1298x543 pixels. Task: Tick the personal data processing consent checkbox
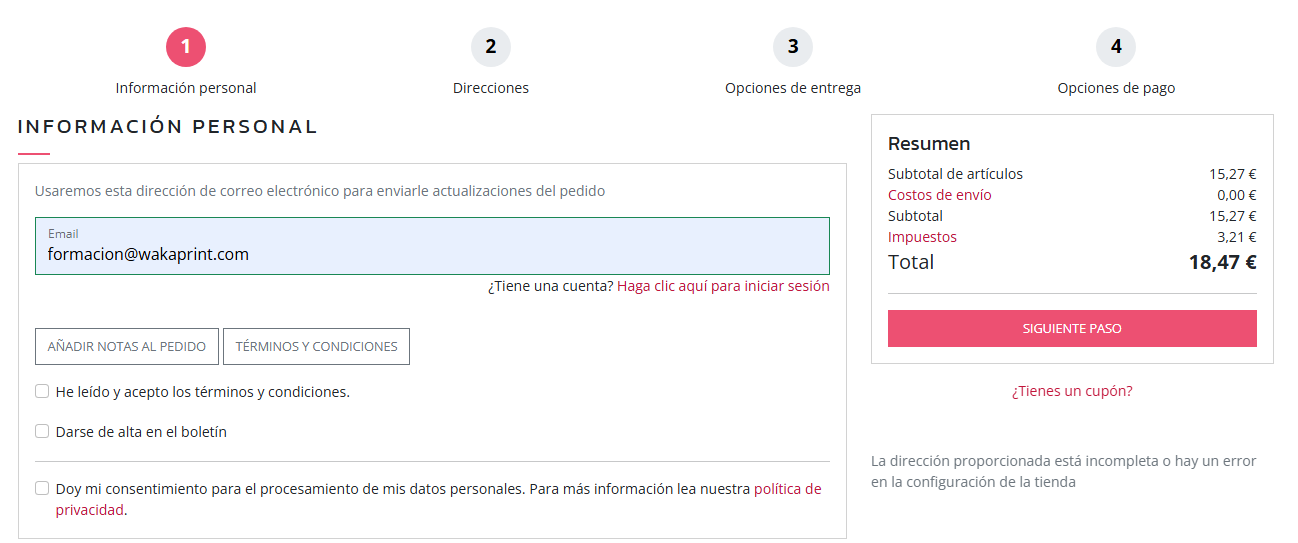click(x=42, y=489)
